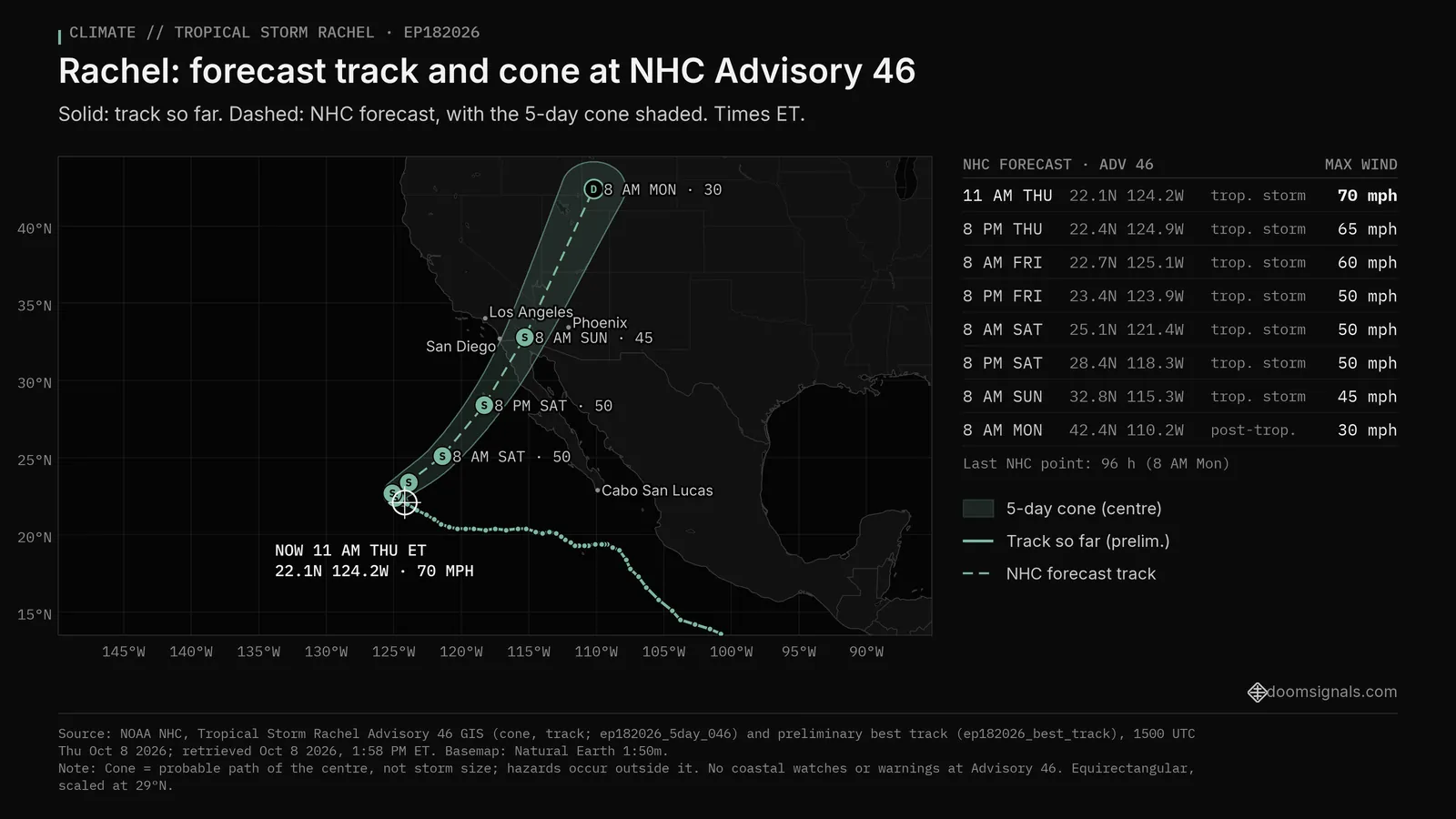The image size is (1456, 819).
Task: Click the MAX WIND column header
Action: pyautogui.click(x=1360, y=165)
